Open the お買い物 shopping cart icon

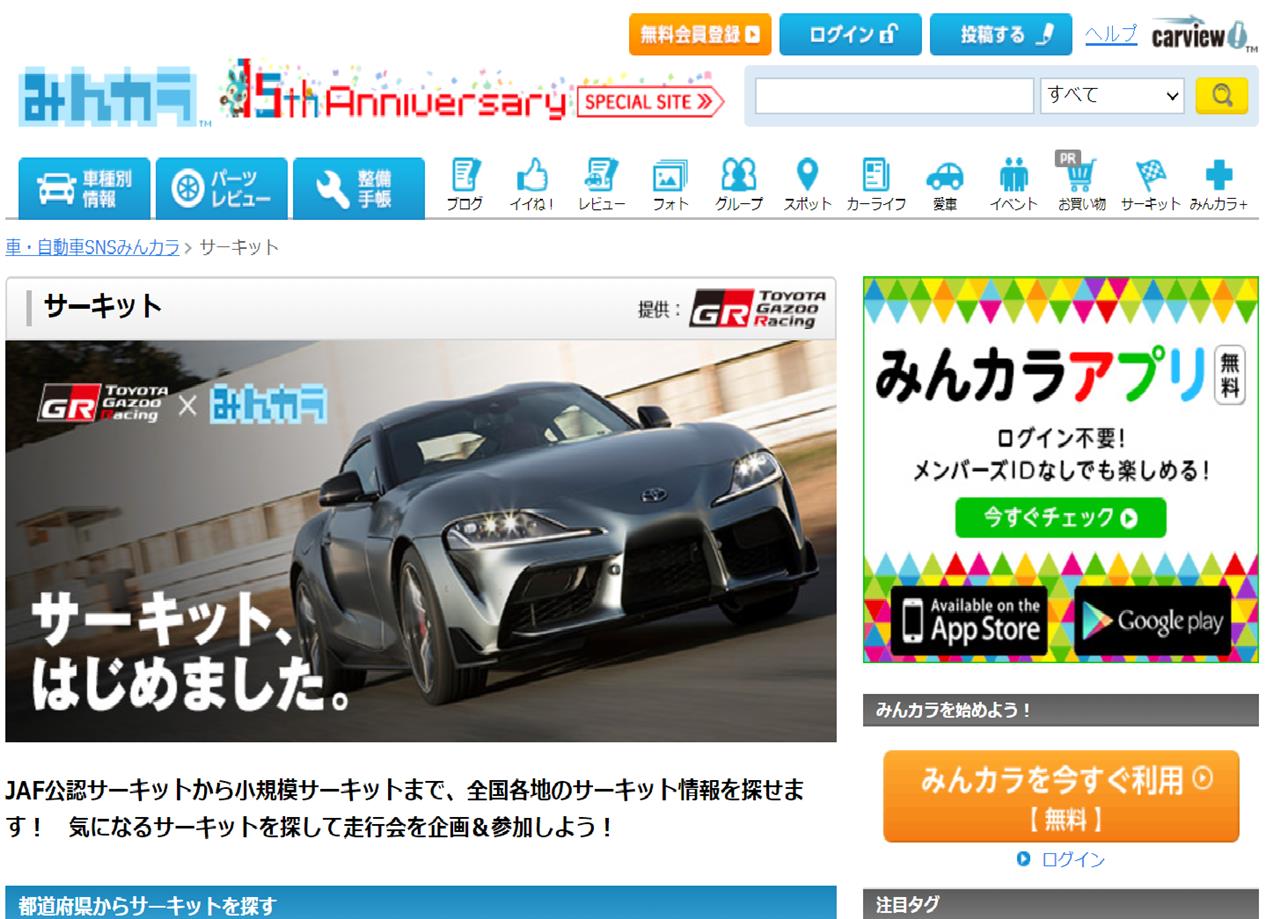click(x=1081, y=186)
